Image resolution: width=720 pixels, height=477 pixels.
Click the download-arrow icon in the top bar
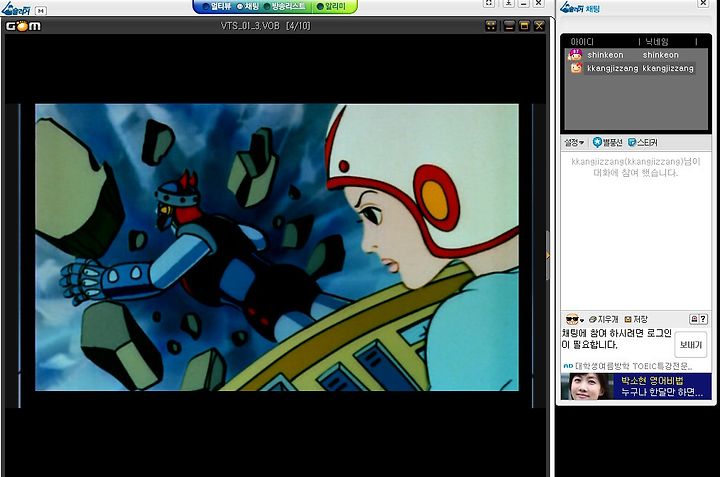coord(508,3)
